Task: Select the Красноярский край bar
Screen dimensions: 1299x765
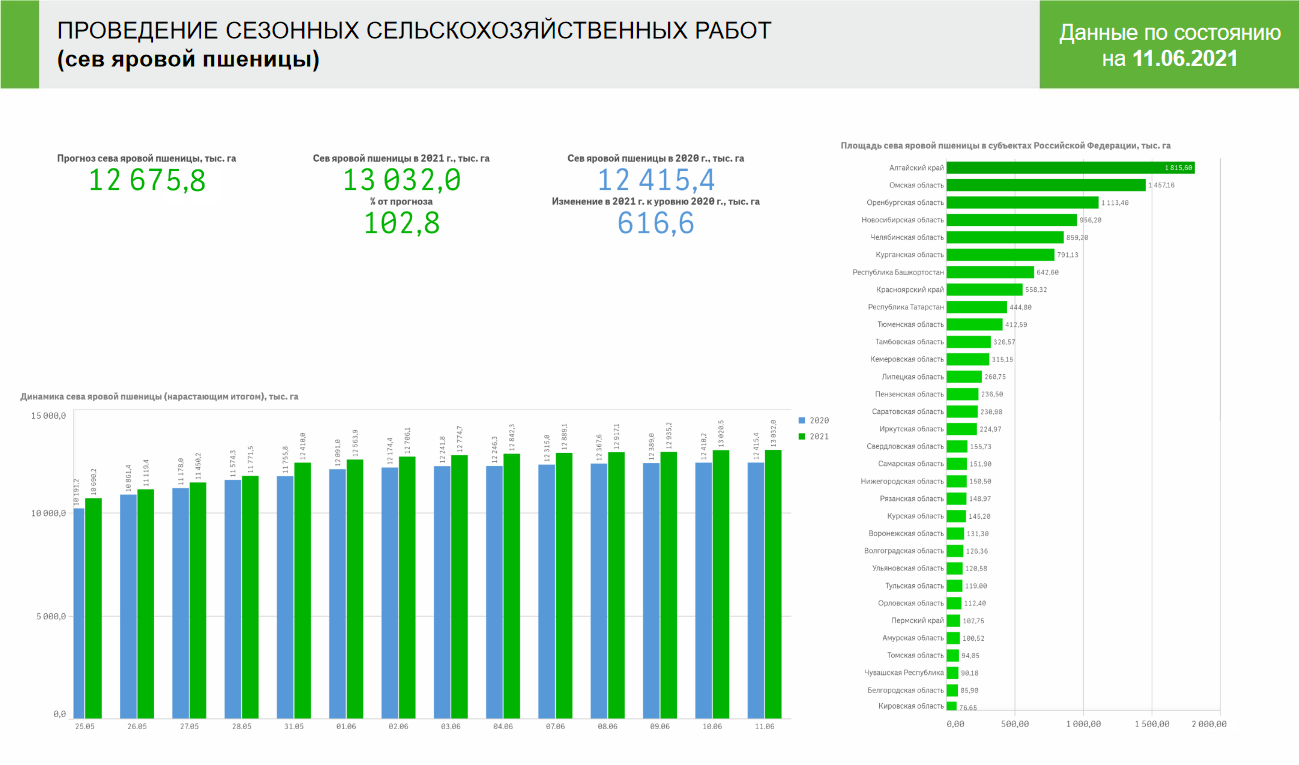Action: pyautogui.click(x=984, y=290)
